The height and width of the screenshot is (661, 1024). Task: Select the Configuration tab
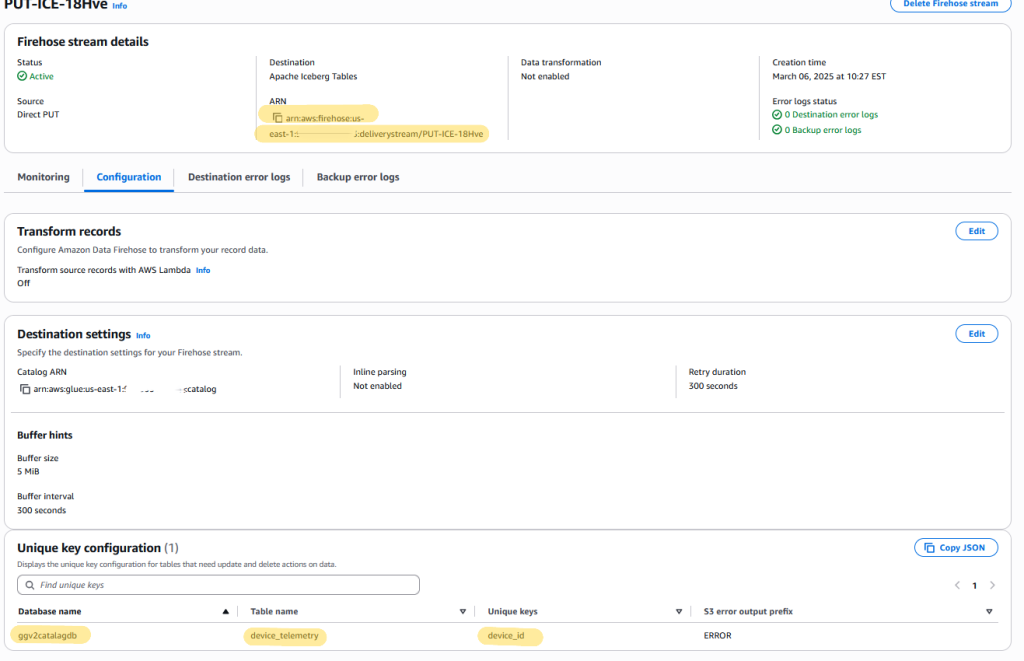(x=127, y=177)
